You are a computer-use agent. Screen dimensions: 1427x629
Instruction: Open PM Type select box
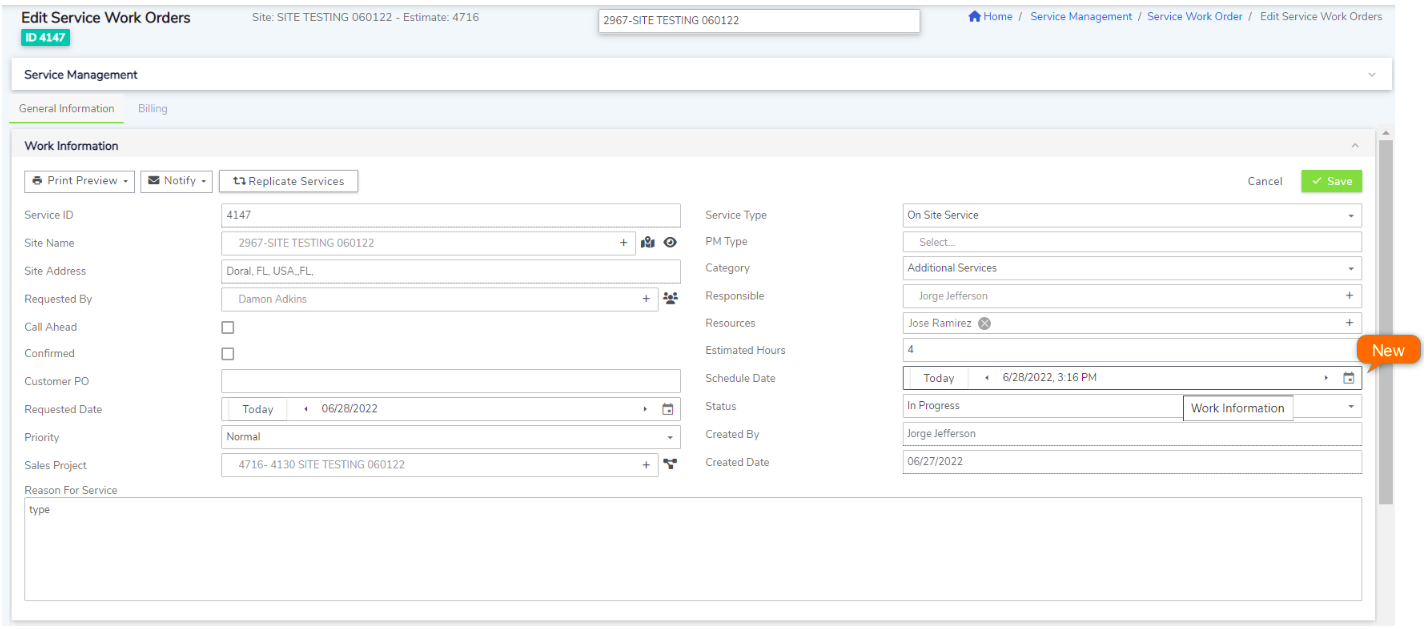1132,242
